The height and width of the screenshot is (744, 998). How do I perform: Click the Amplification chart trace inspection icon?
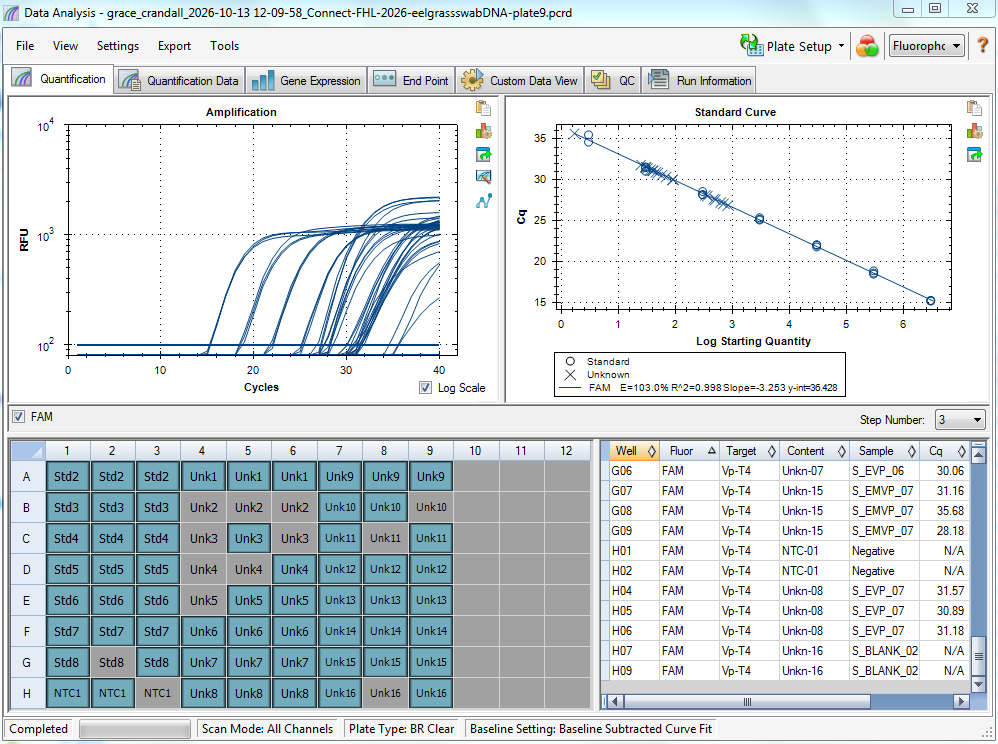tap(483, 178)
